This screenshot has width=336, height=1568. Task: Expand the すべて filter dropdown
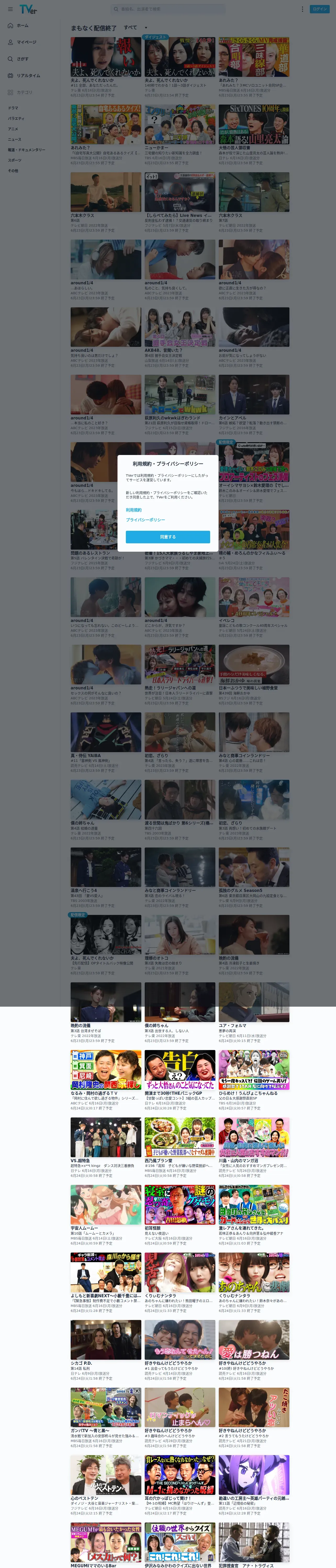[x=135, y=27]
